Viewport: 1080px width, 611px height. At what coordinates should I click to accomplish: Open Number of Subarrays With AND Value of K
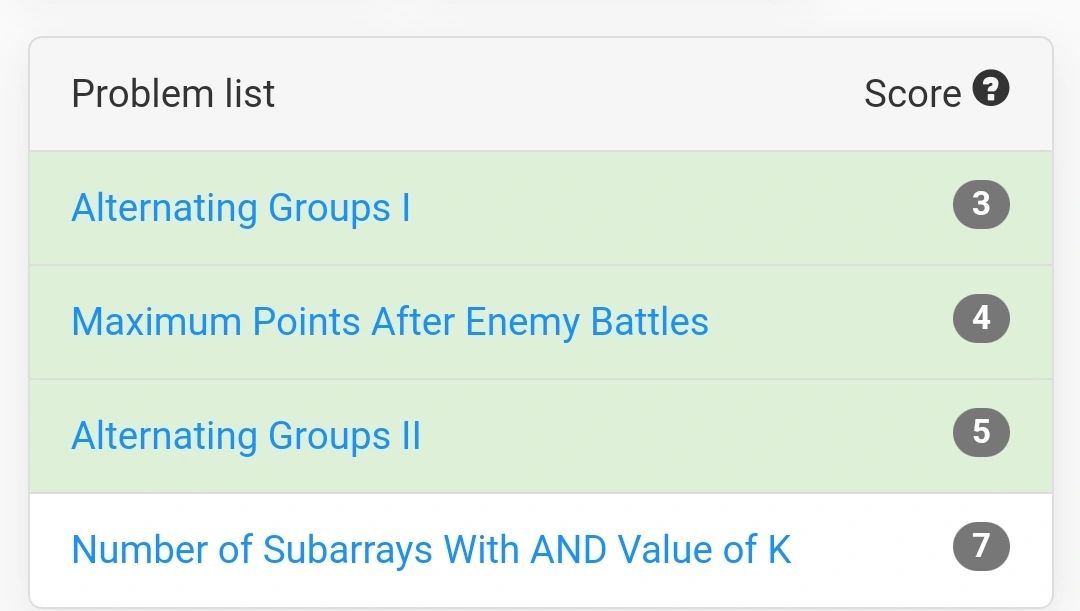point(431,550)
